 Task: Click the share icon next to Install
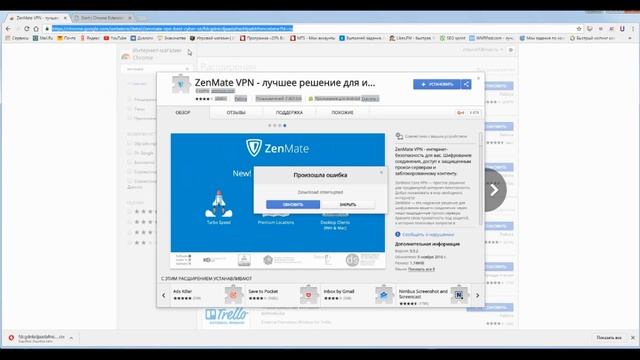click(466, 84)
